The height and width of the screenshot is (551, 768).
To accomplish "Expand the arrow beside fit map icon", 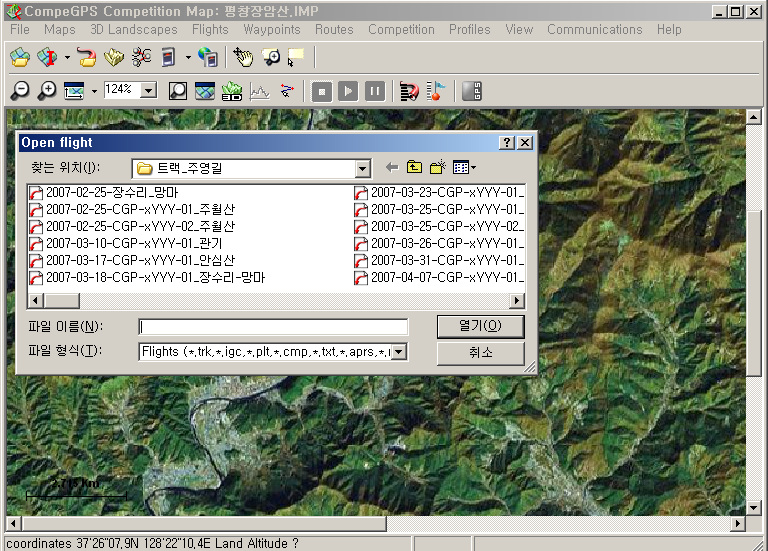I will [94, 91].
